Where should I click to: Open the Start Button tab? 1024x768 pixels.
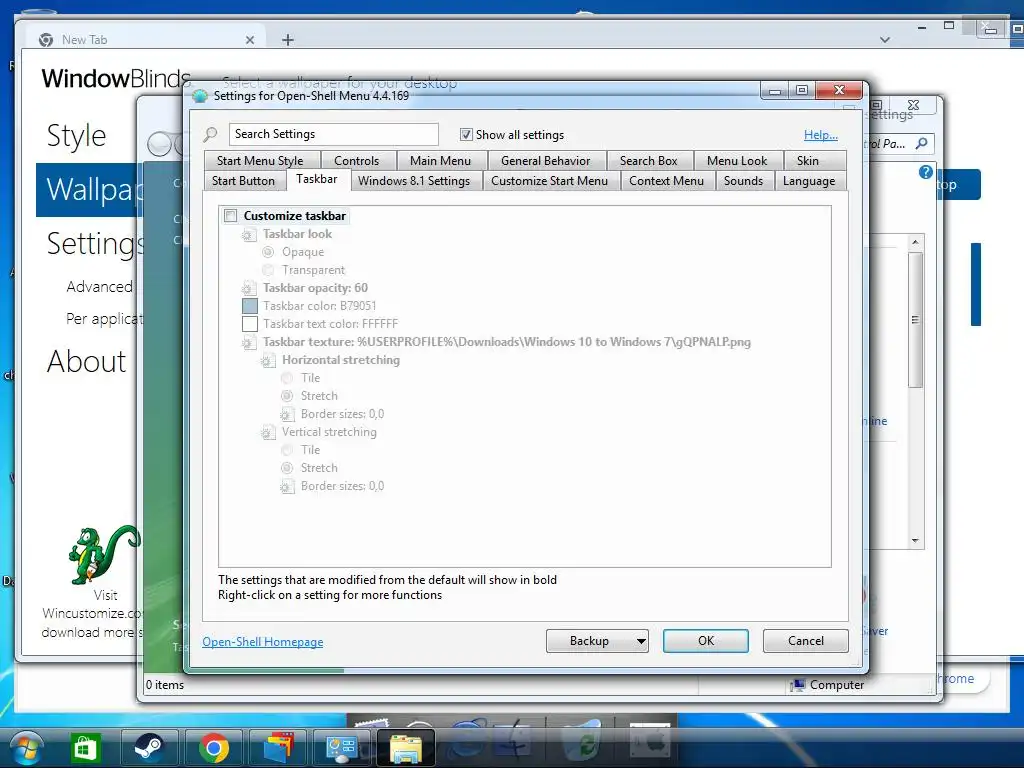click(x=243, y=181)
